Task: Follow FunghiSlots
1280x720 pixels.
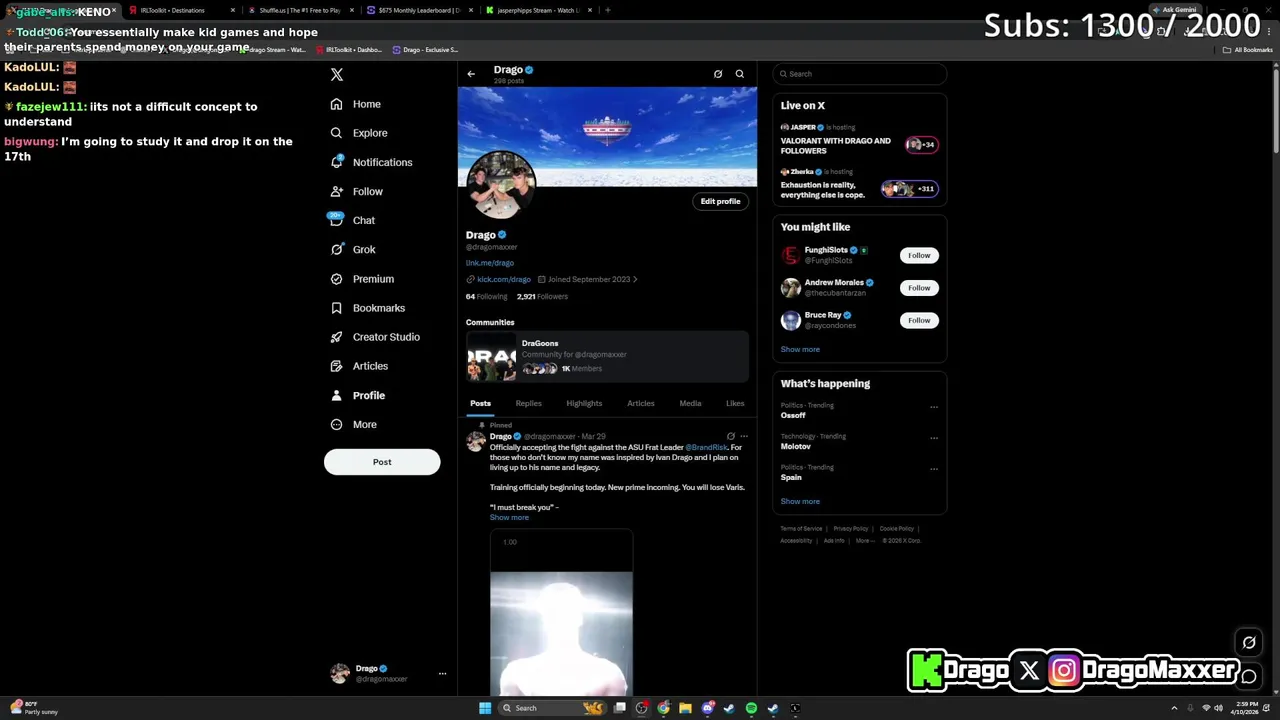Action: [x=919, y=255]
